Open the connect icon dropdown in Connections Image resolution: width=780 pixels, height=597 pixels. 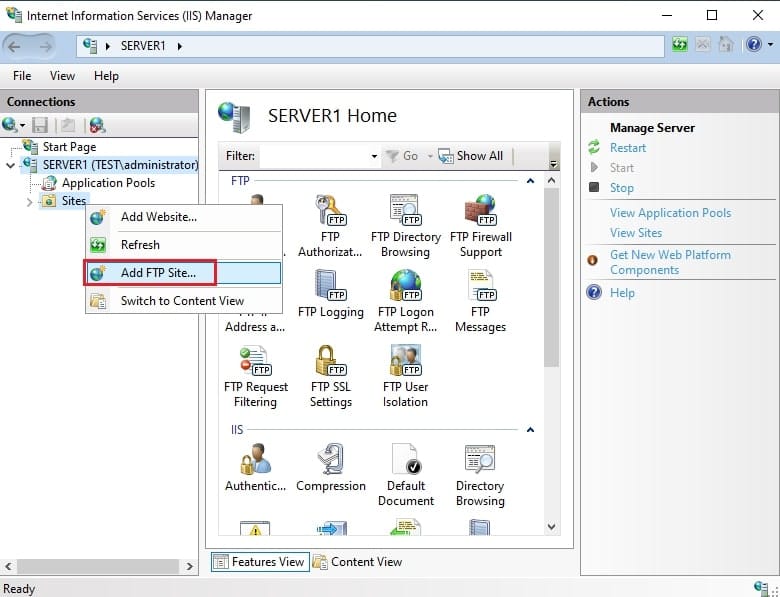pyautogui.click(x=22, y=125)
